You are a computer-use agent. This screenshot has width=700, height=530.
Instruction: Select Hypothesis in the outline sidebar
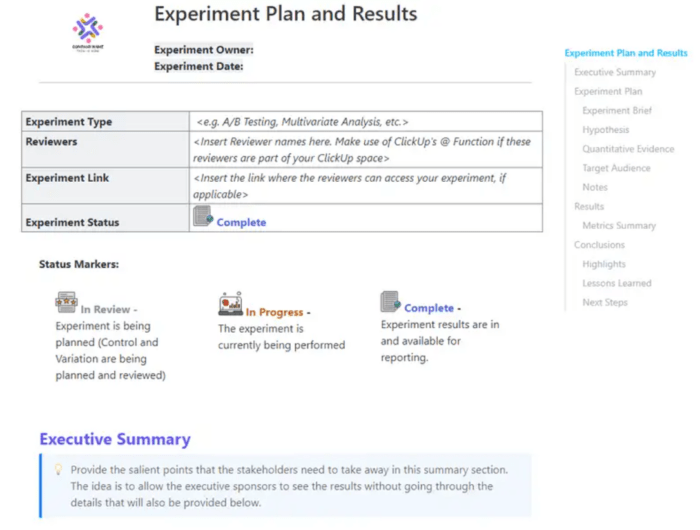pyautogui.click(x=606, y=130)
